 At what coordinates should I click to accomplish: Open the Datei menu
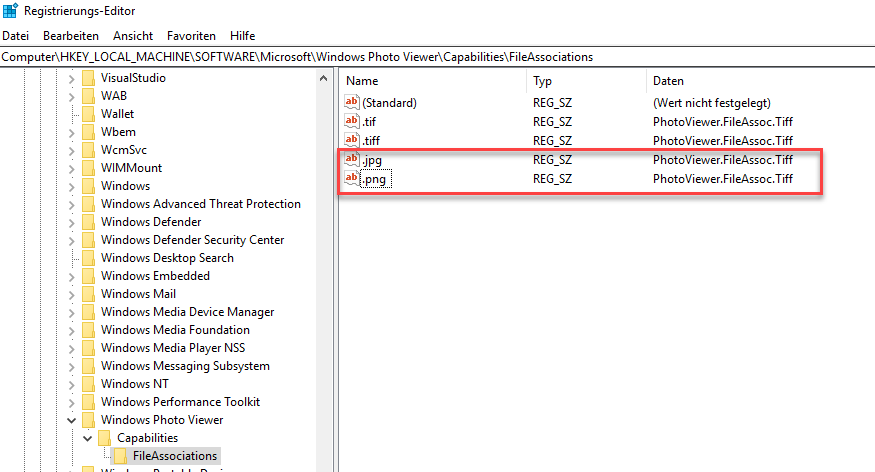[16, 36]
